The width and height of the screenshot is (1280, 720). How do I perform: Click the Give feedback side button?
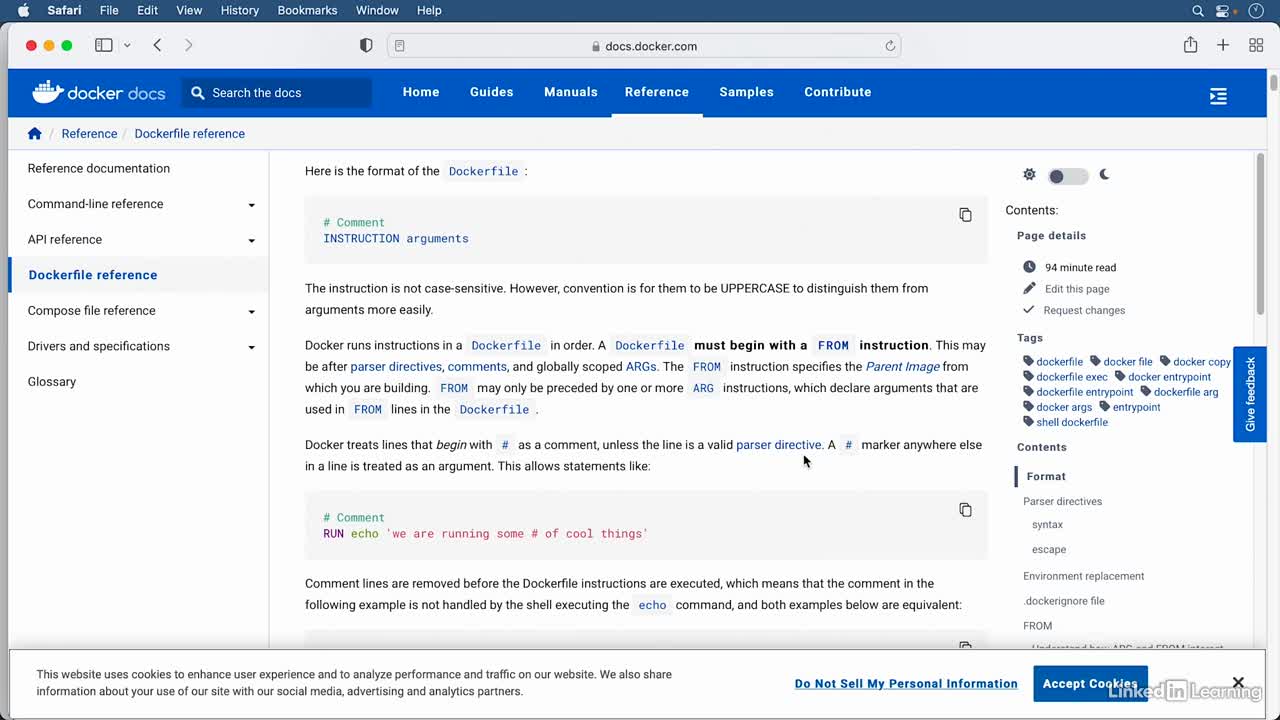click(x=1250, y=394)
